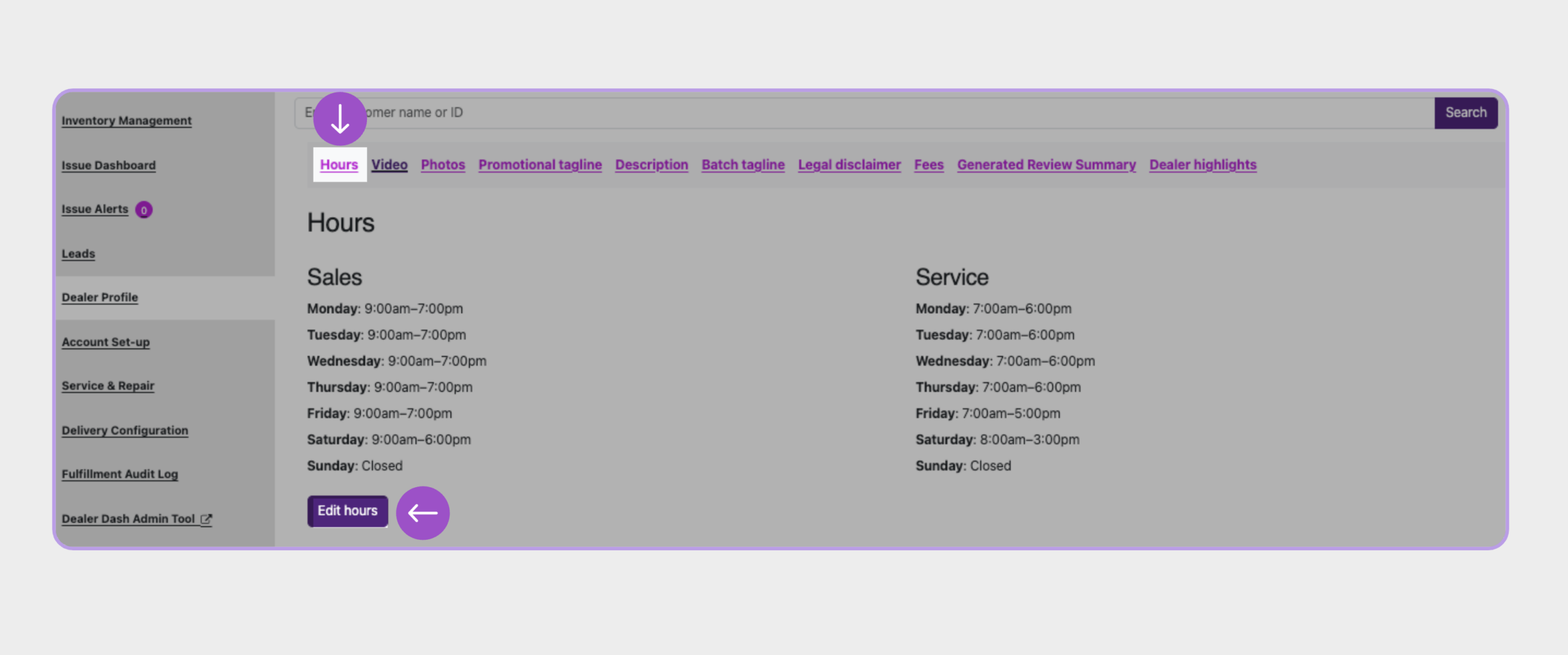The image size is (1568, 655).
Task: Click the Issue Alerts count badge
Action: click(144, 210)
